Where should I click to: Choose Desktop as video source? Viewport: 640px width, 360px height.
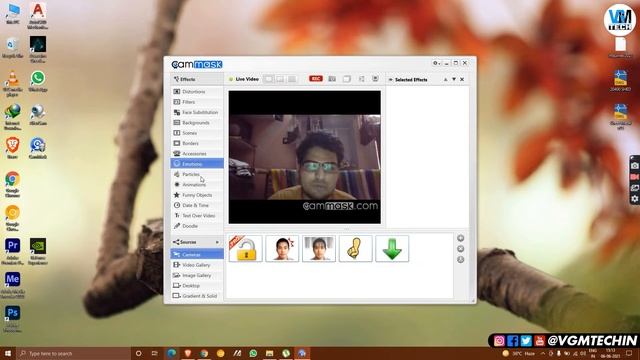197,285
